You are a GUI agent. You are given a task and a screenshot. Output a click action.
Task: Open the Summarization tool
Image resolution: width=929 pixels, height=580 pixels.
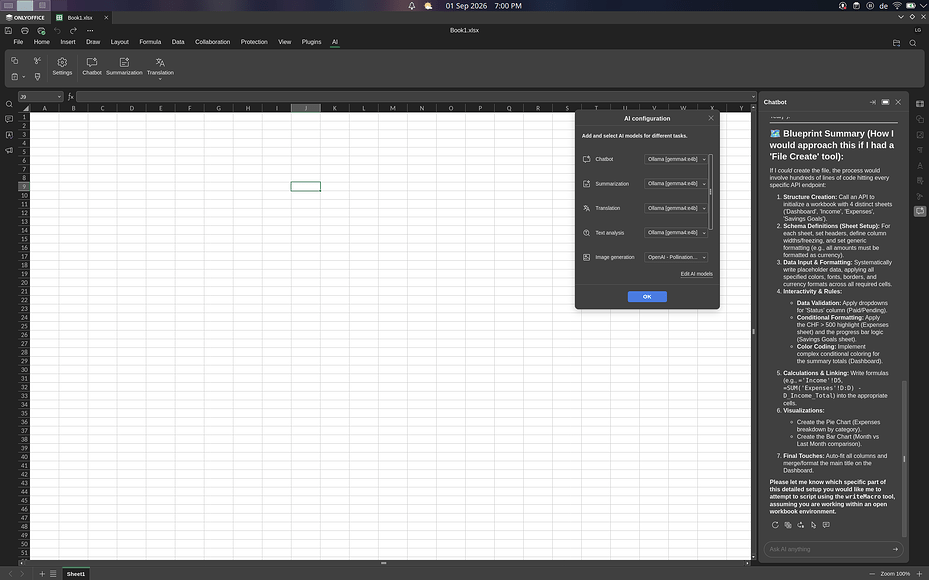124,66
